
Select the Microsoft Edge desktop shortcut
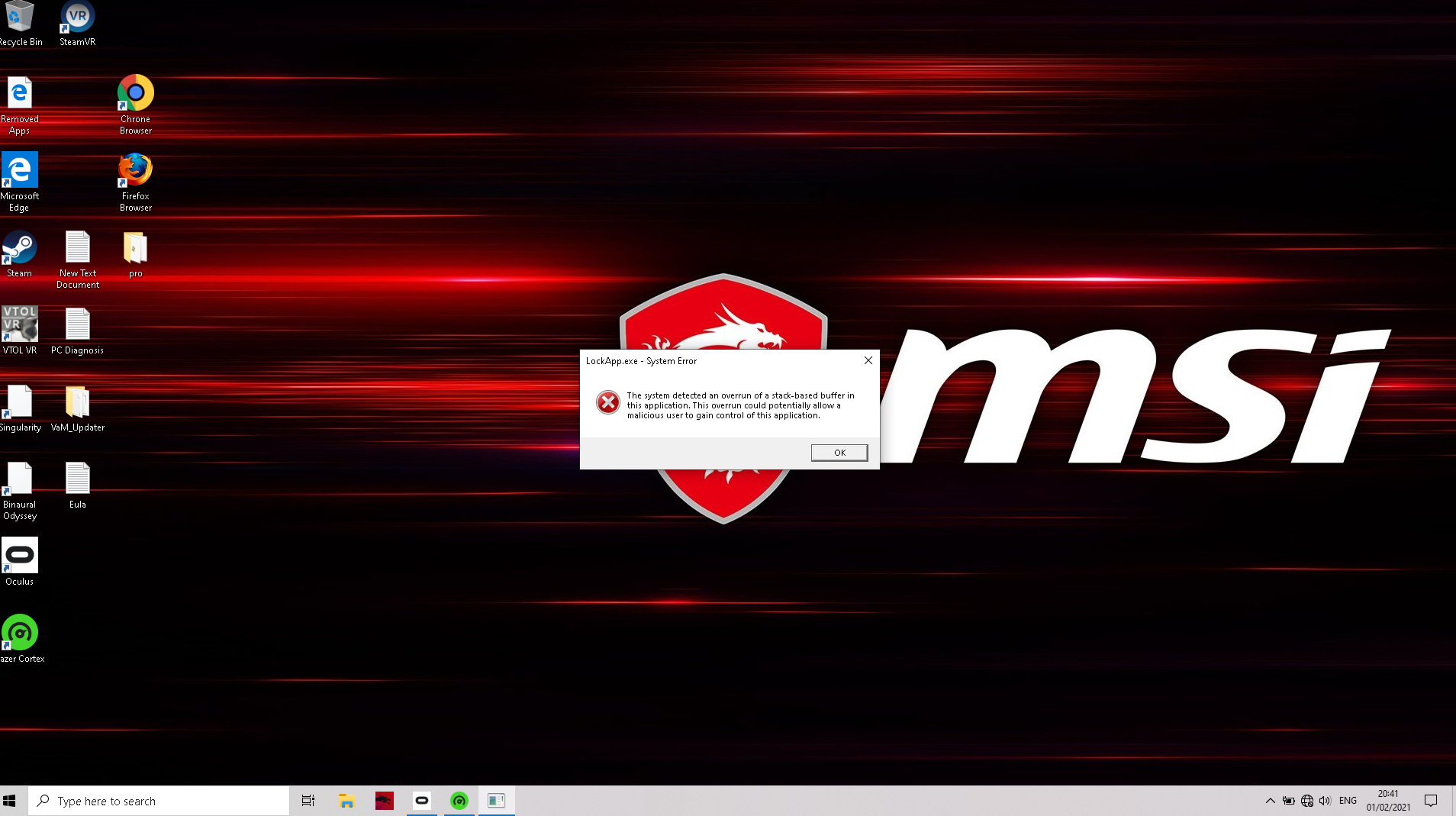(20, 182)
